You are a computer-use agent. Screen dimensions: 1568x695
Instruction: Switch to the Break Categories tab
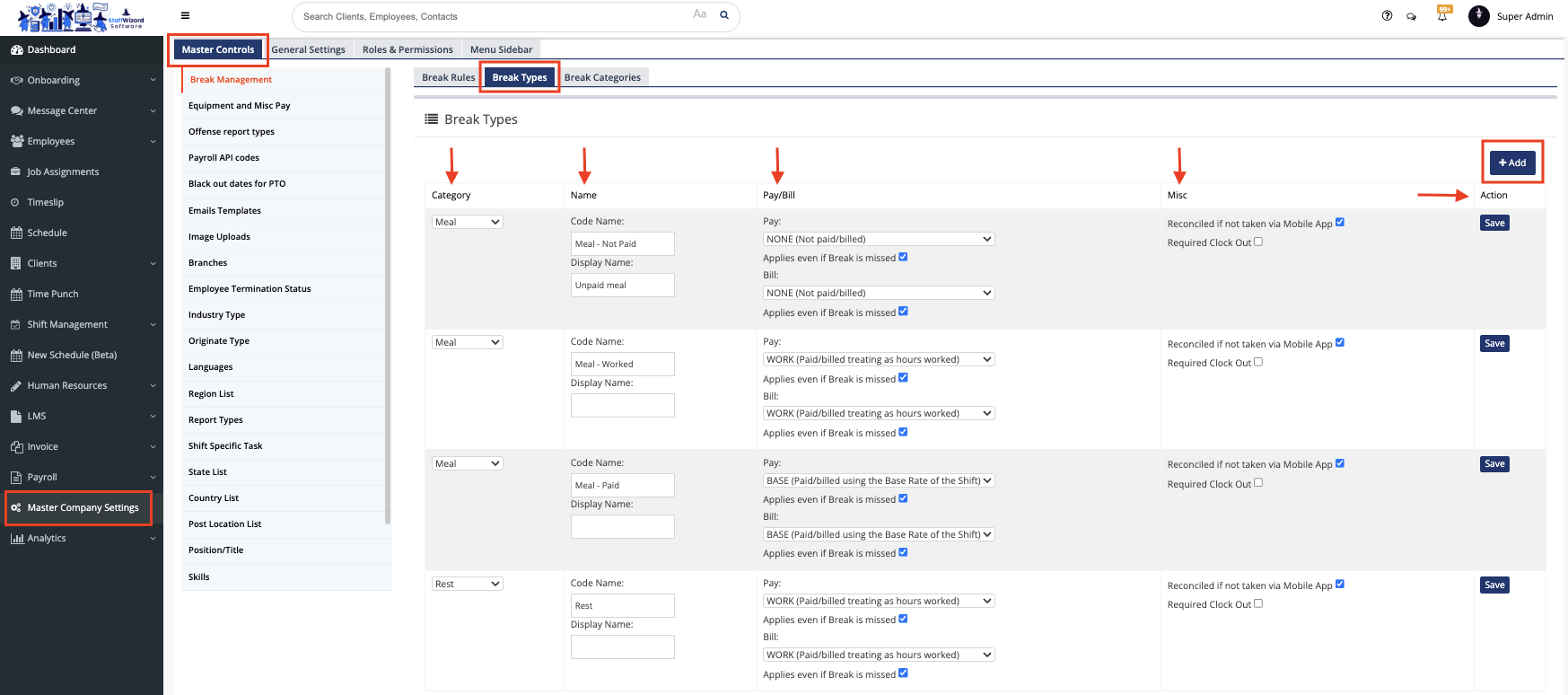[x=602, y=77]
